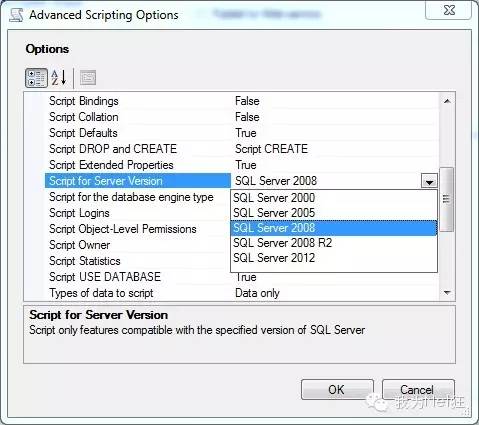Screen dimensions: 479x425
Task: Close the dialog with the X button
Action: click(449, 10)
